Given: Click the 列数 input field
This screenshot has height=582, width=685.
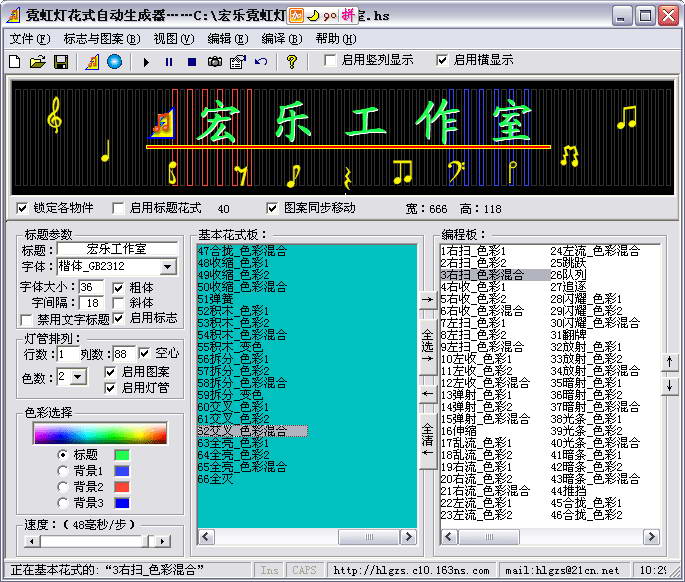Looking at the screenshot, I should pos(124,353).
